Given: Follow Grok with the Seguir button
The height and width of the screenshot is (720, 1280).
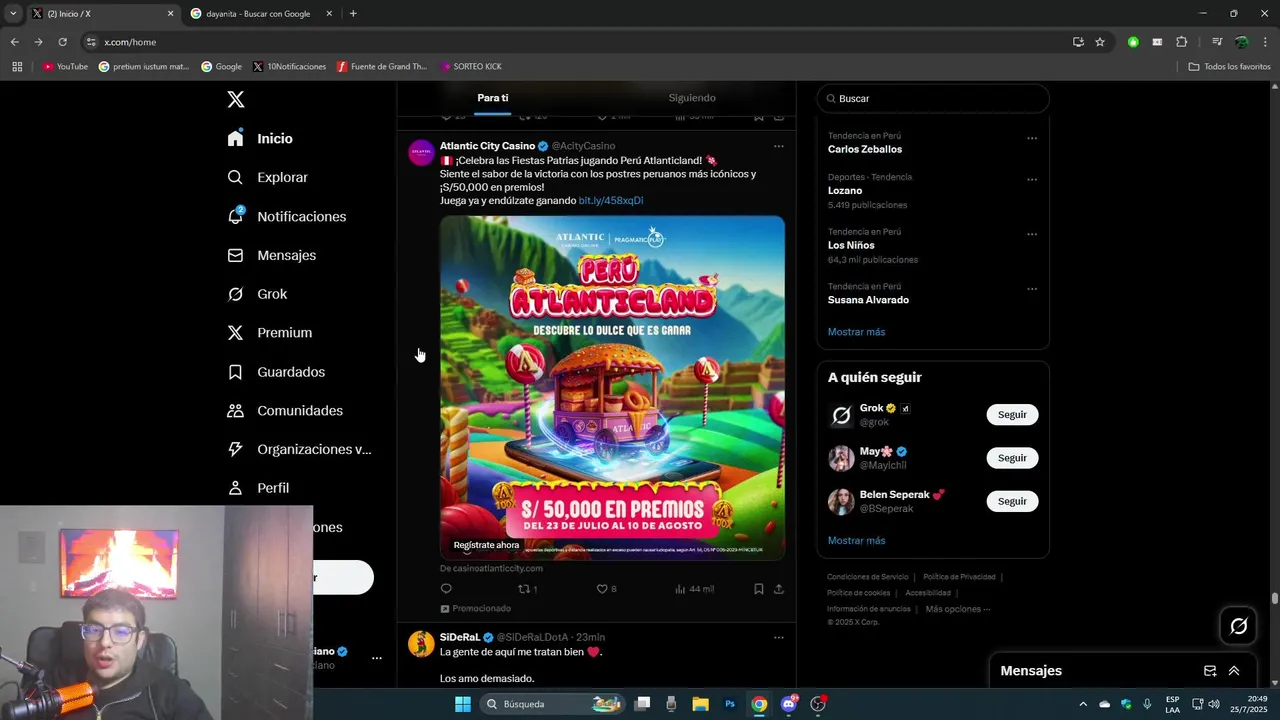Looking at the screenshot, I should pos(1012,415).
